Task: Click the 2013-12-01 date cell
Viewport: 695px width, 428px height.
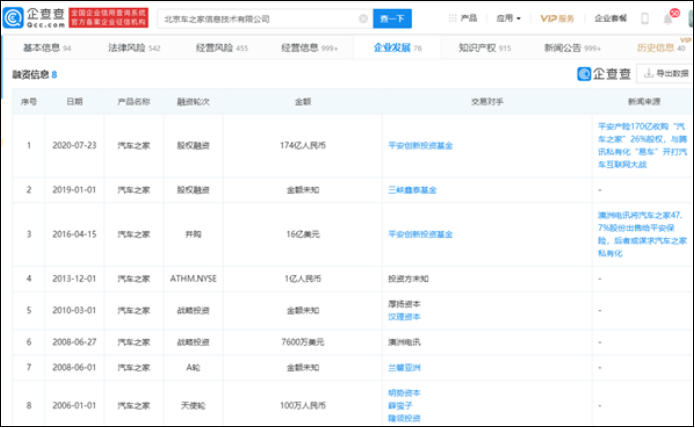Action: (x=74, y=279)
